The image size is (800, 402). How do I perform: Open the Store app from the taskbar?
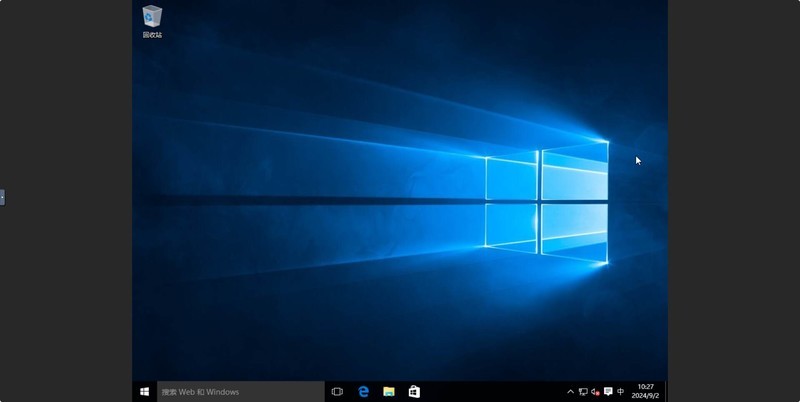click(414, 391)
